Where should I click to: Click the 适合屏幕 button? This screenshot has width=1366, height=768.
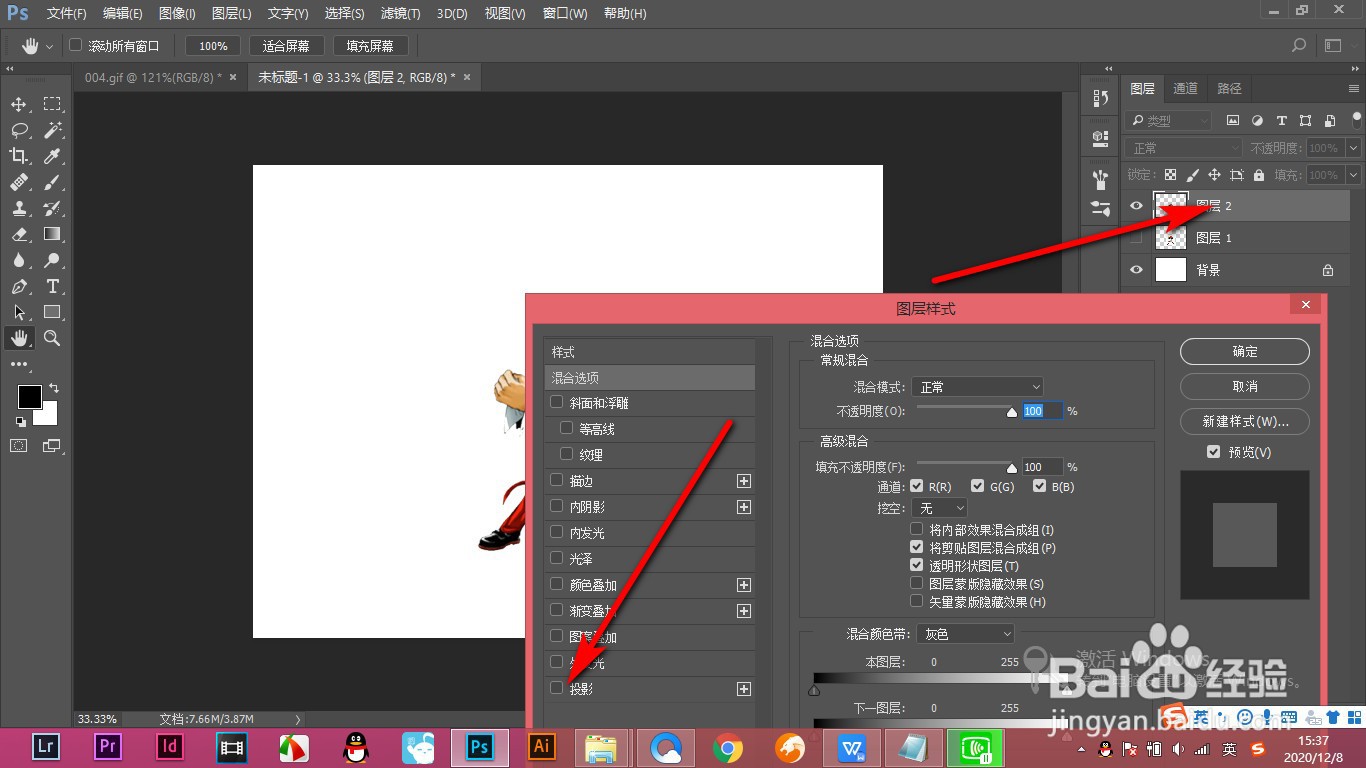286,46
